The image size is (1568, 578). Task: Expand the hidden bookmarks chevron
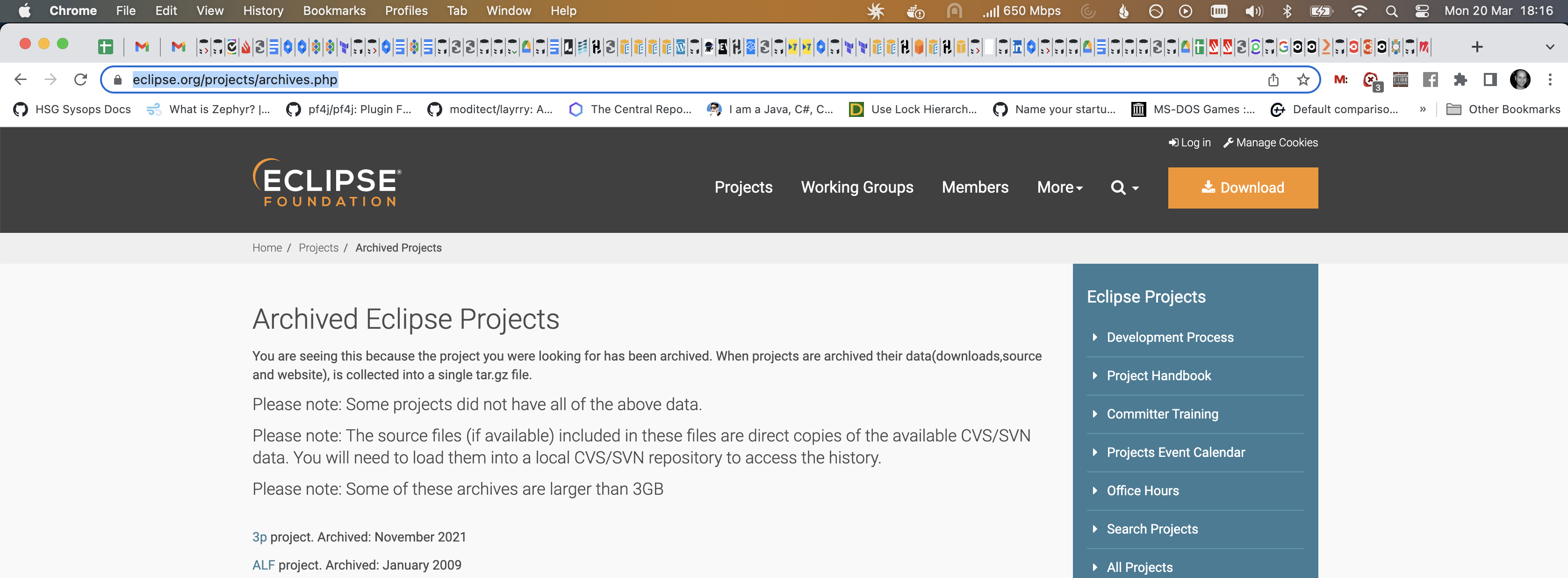pyautogui.click(x=1423, y=109)
